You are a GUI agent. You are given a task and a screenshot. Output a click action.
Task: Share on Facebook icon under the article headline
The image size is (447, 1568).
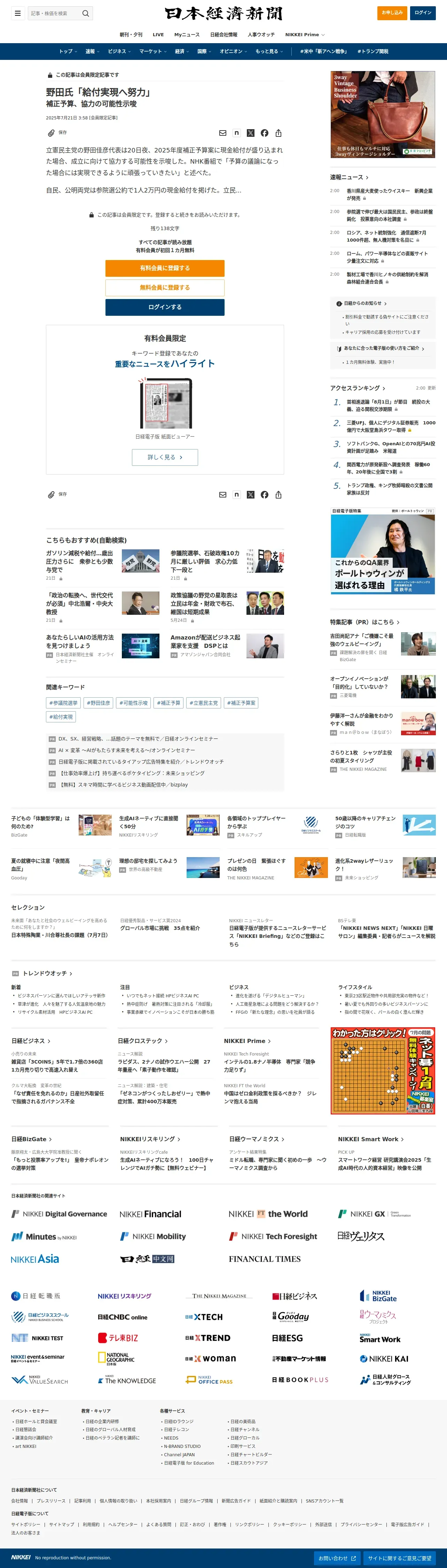coord(264,133)
